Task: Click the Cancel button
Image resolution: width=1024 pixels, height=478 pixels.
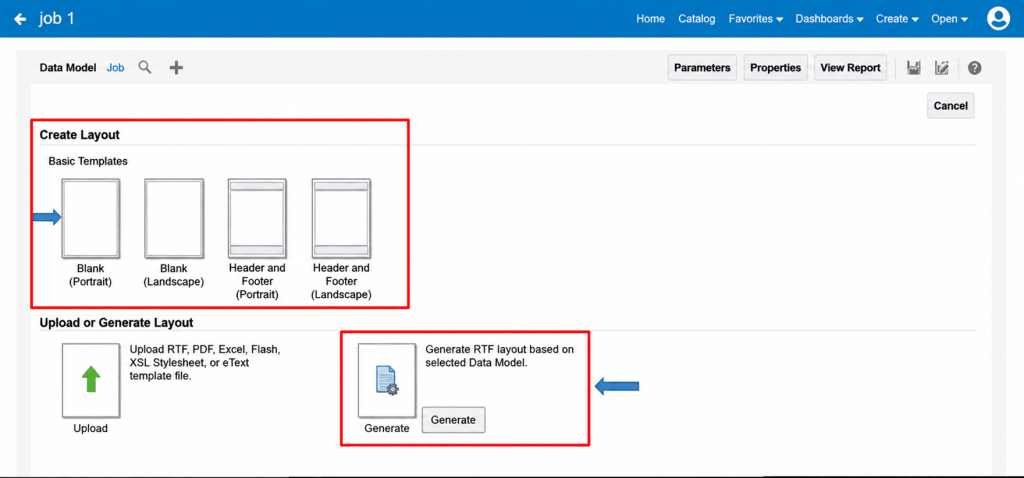Action: coord(950,106)
